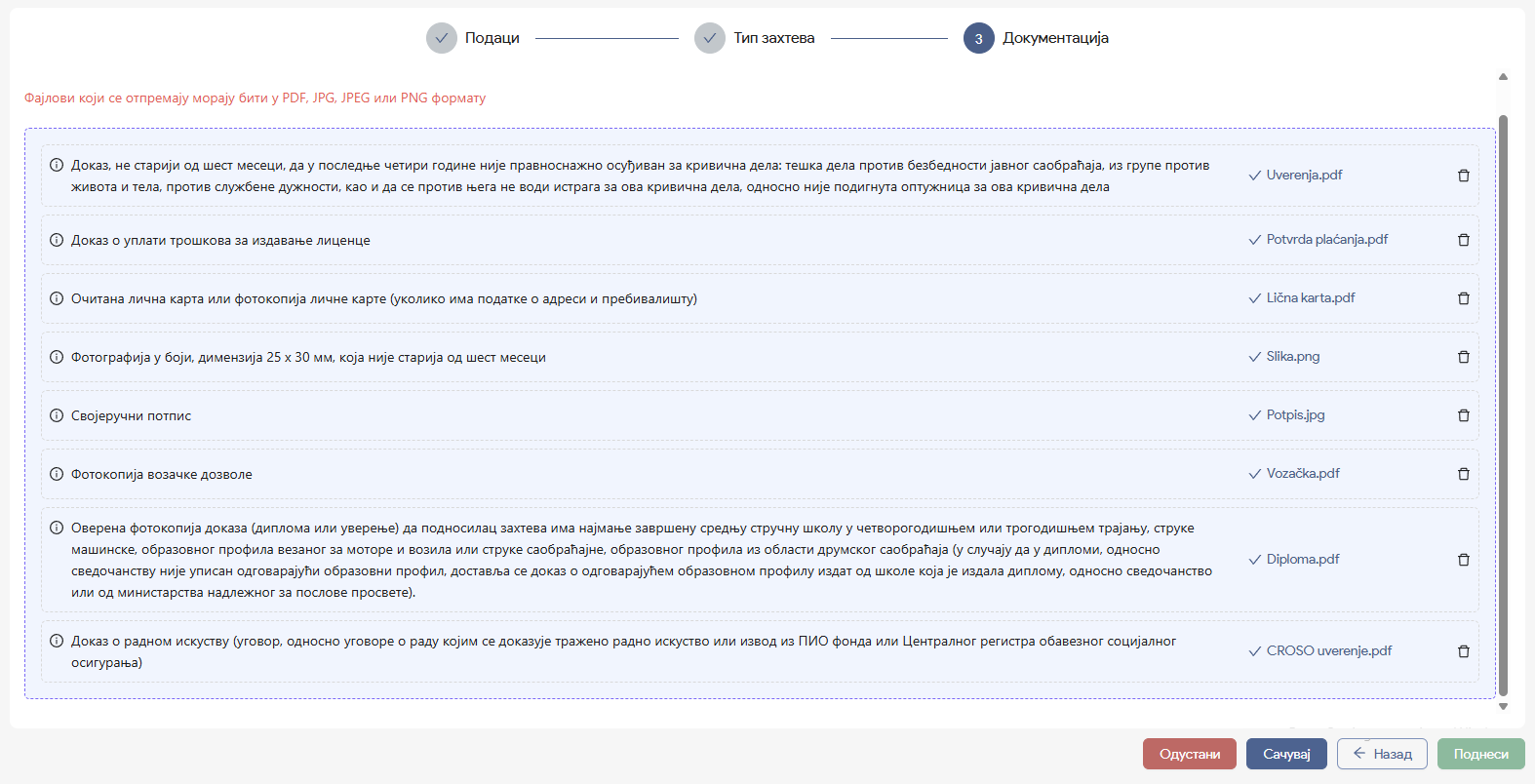The height and width of the screenshot is (784, 1535).
Task: Click the text Својеручни потпис
Action: click(x=131, y=415)
